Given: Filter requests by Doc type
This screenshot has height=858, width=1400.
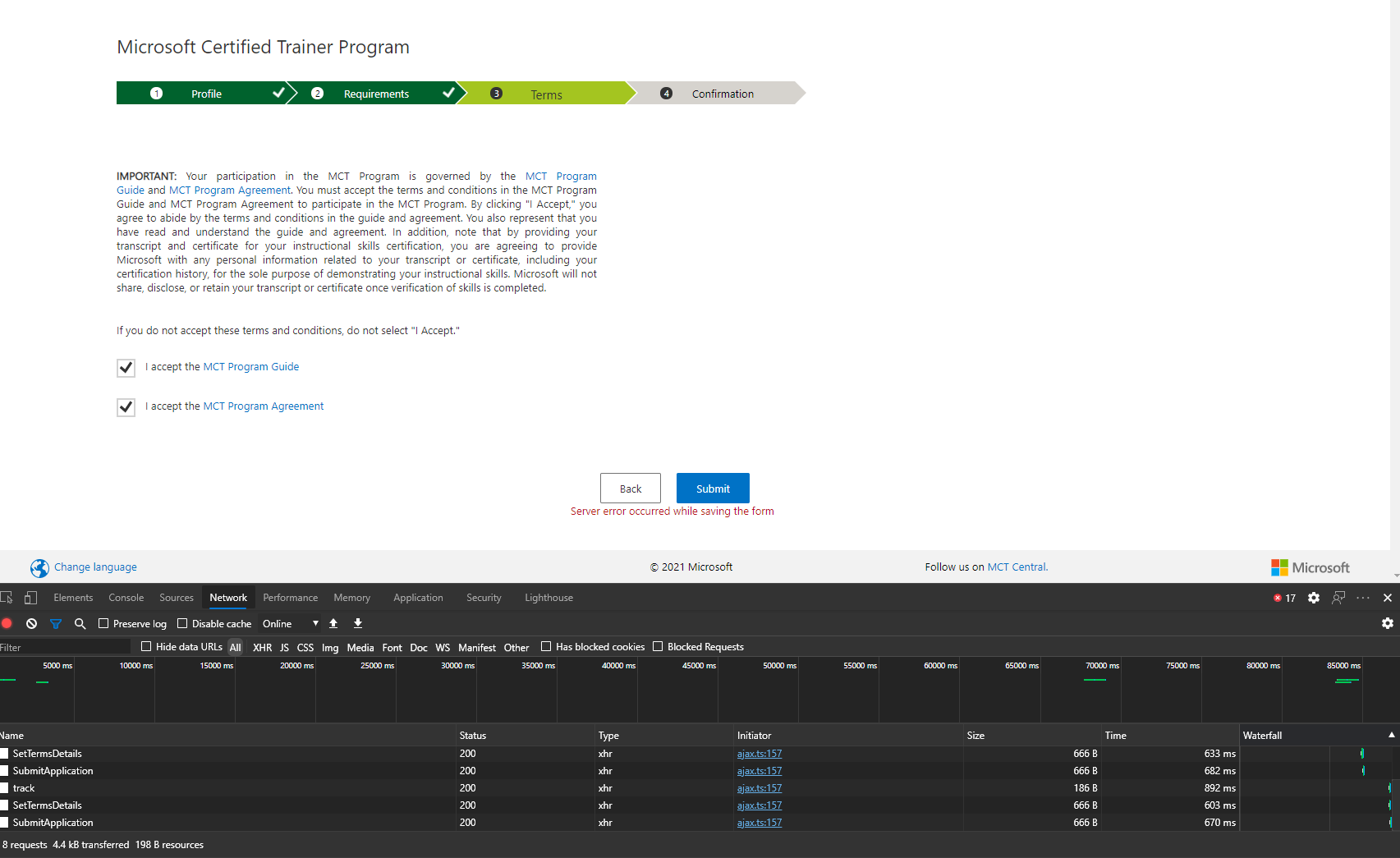Looking at the screenshot, I should pyautogui.click(x=418, y=647).
